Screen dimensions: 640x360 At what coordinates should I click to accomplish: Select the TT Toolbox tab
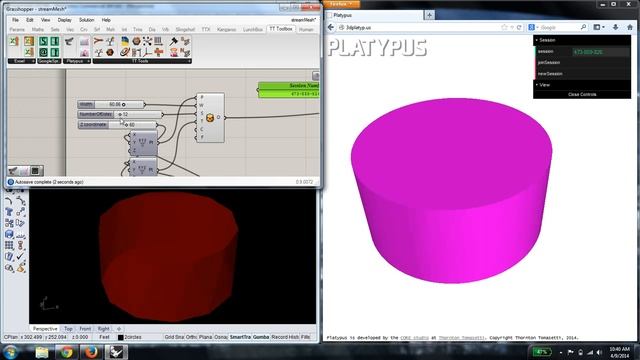tap(281, 29)
